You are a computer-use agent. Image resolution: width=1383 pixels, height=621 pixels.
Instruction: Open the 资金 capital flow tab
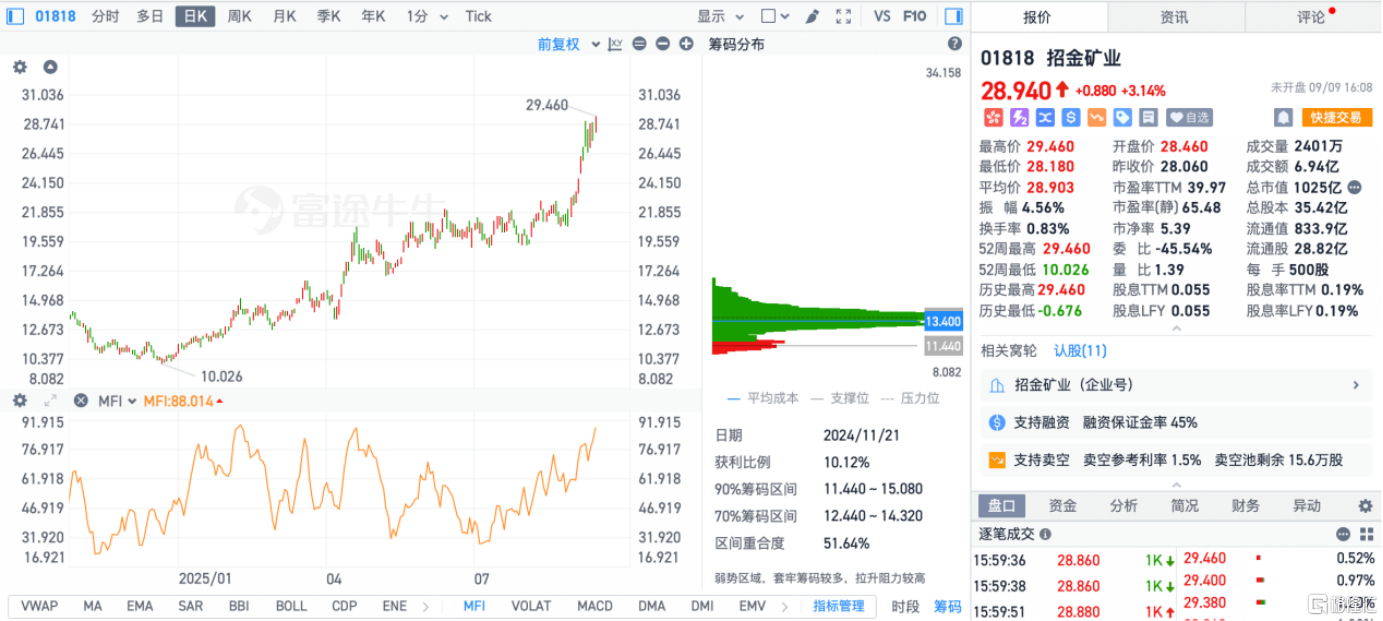click(x=1062, y=506)
